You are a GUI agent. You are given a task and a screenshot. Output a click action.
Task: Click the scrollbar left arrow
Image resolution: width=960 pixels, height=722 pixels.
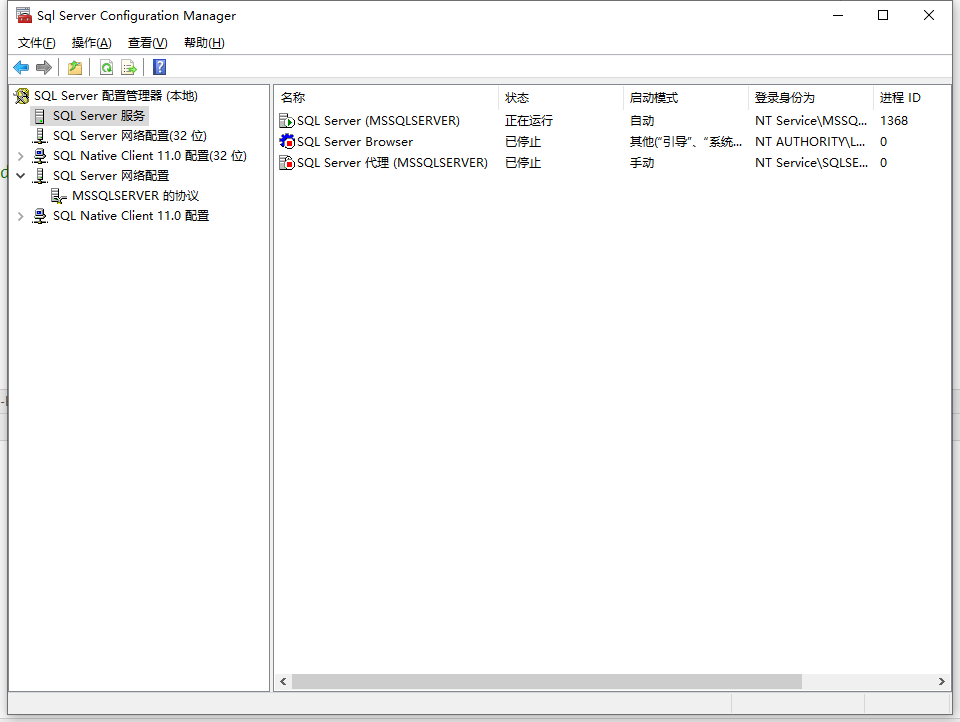(283, 682)
